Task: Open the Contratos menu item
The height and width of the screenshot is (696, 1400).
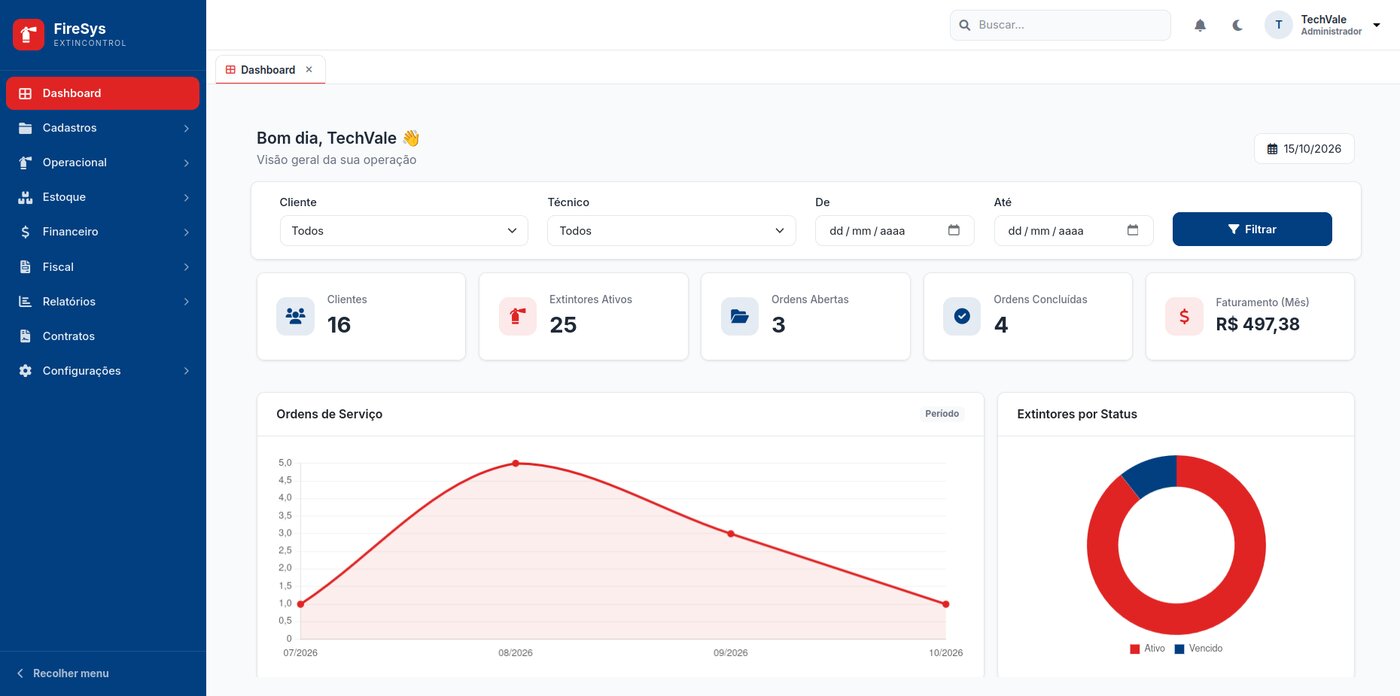Action: [103, 336]
